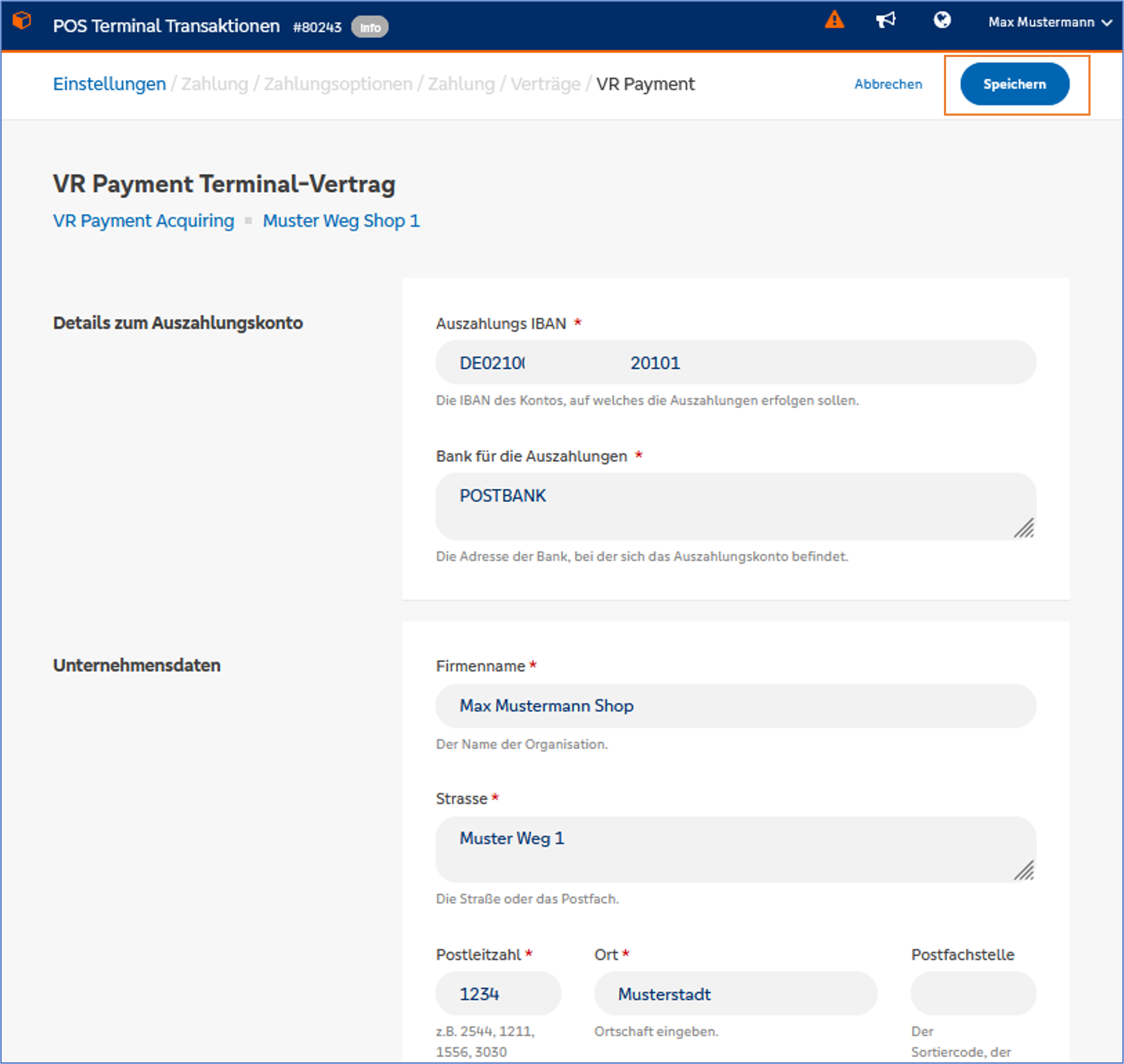Viewport: 1124px width, 1064px height.
Task: Click into the Postleitzahl field
Action: tap(498, 994)
